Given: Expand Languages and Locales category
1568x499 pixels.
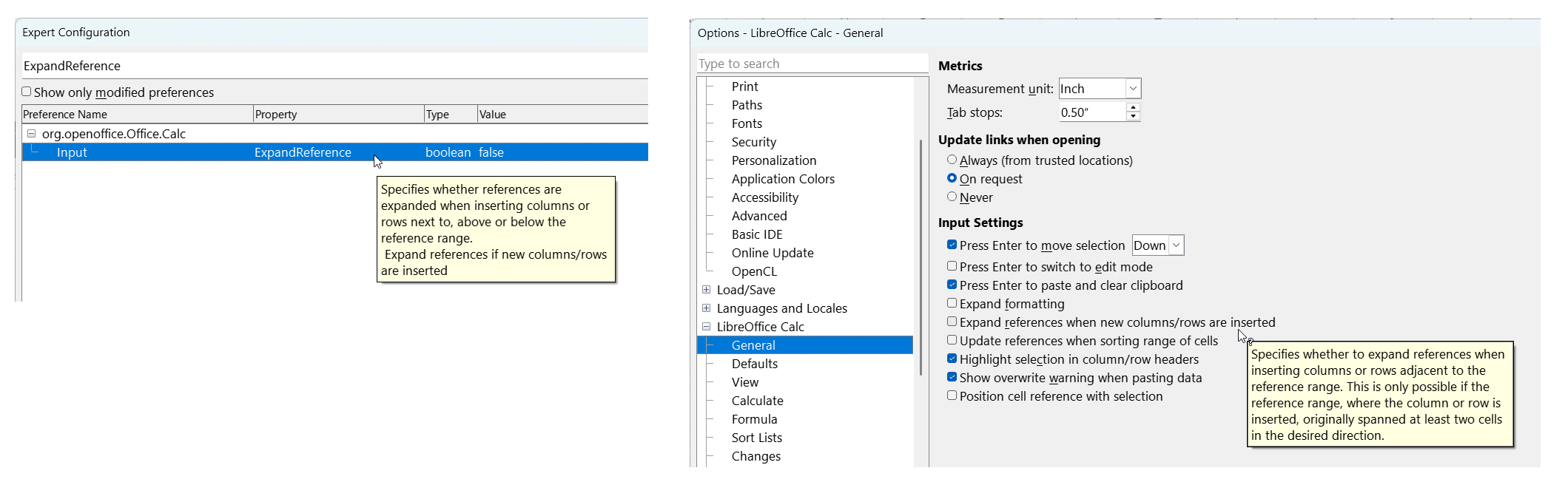Looking at the screenshot, I should click(706, 308).
